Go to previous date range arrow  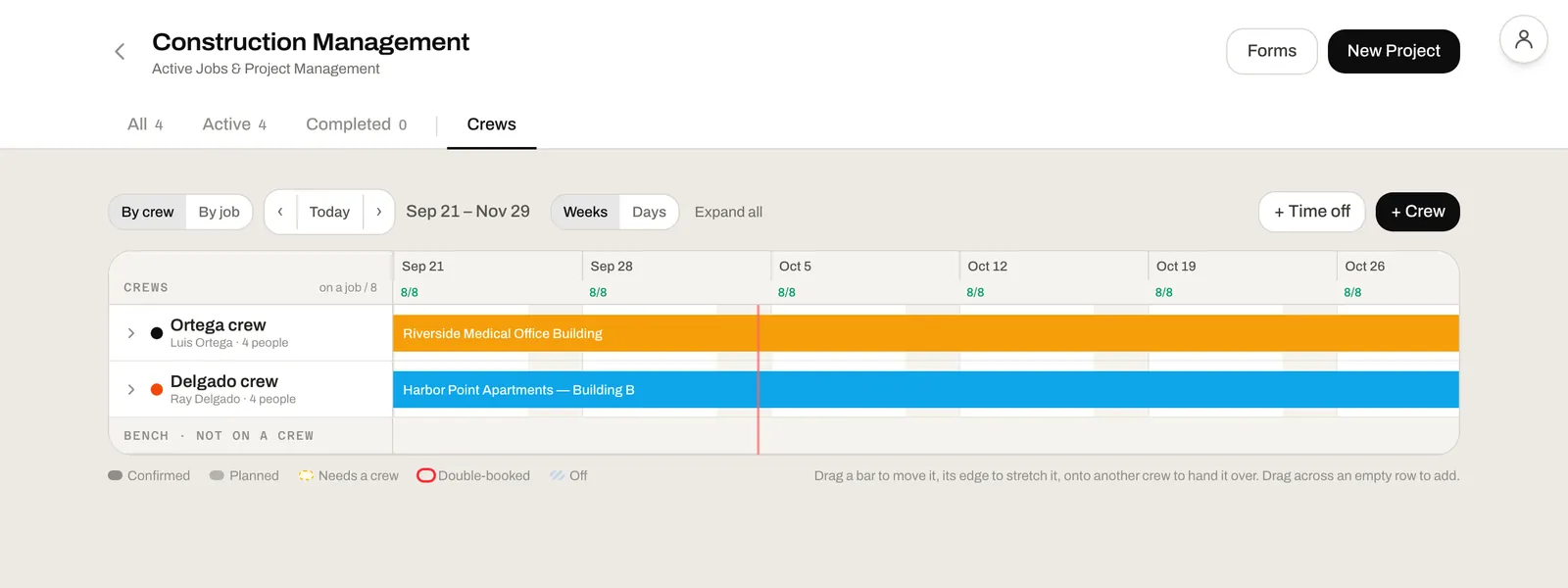click(280, 212)
